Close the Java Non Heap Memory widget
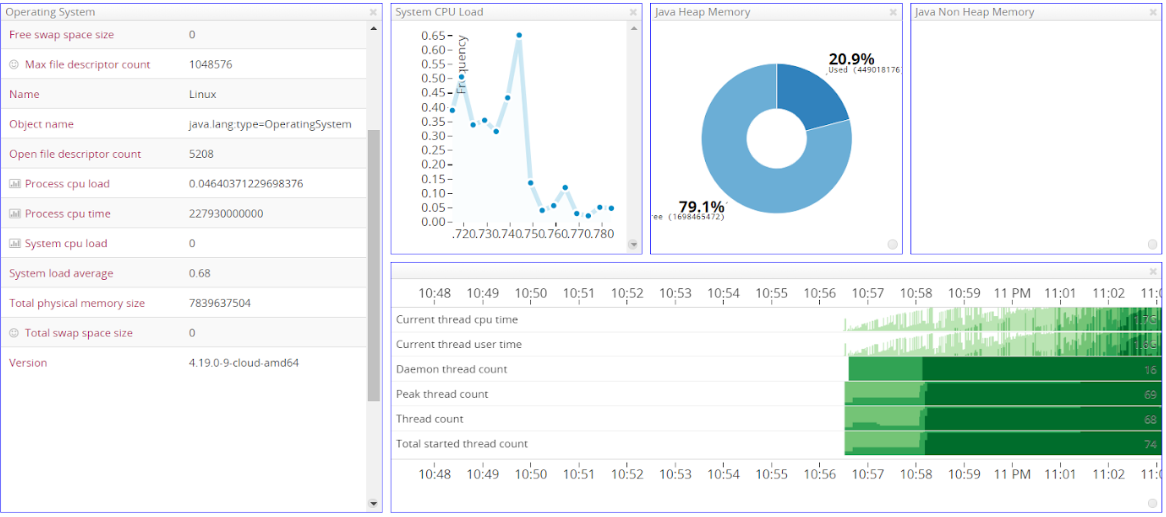 click(x=1153, y=13)
